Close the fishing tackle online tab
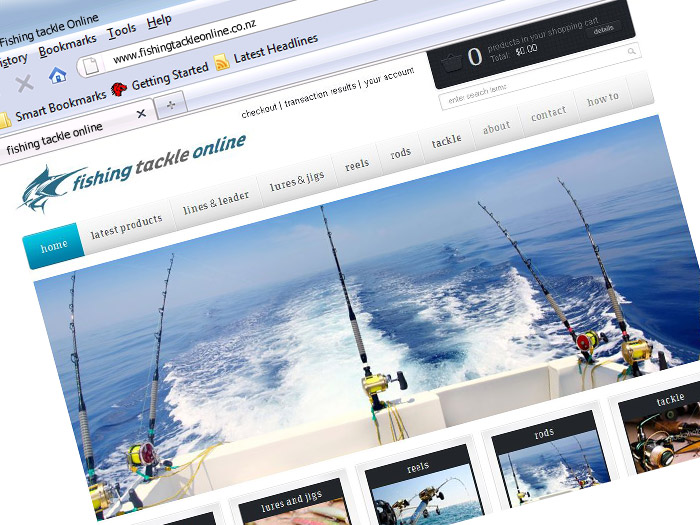700x525 pixels. pos(140,113)
